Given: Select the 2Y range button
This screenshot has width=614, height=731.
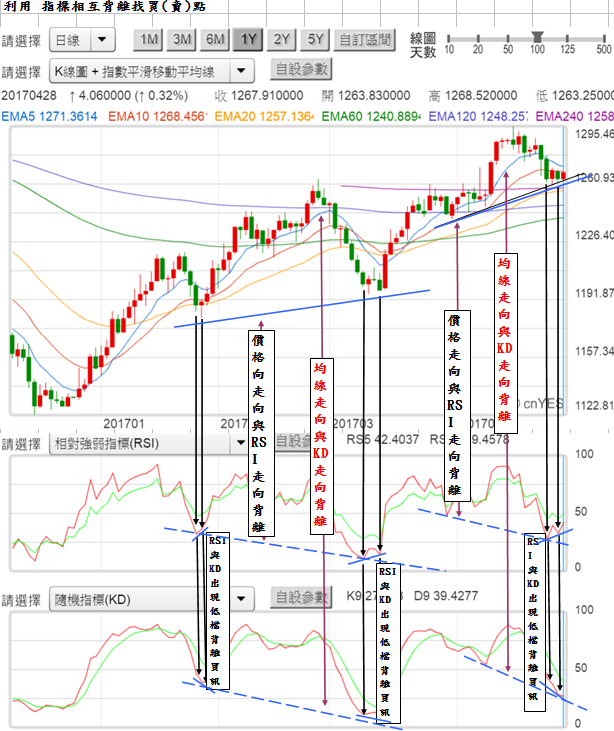Looking at the screenshot, I should coord(282,40).
